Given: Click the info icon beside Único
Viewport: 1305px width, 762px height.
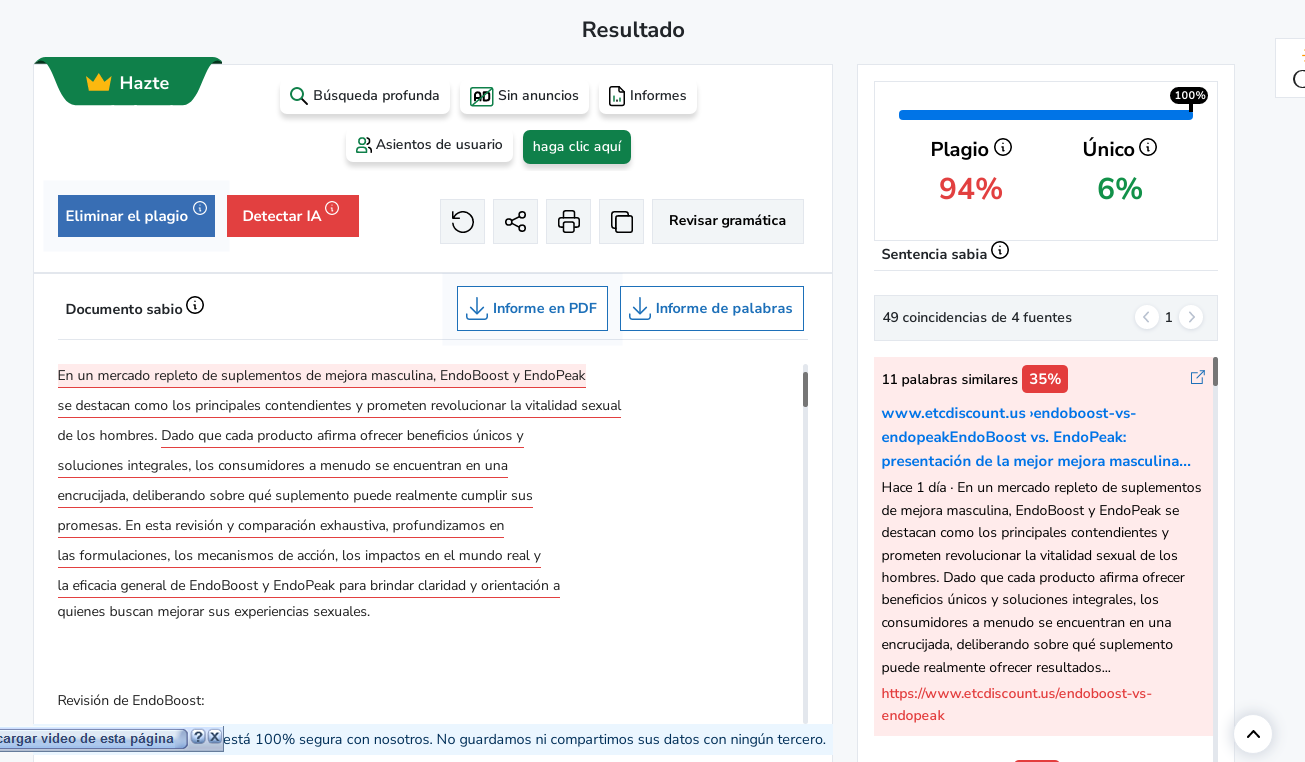Looking at the screenshot, I should pos(1148,147).
